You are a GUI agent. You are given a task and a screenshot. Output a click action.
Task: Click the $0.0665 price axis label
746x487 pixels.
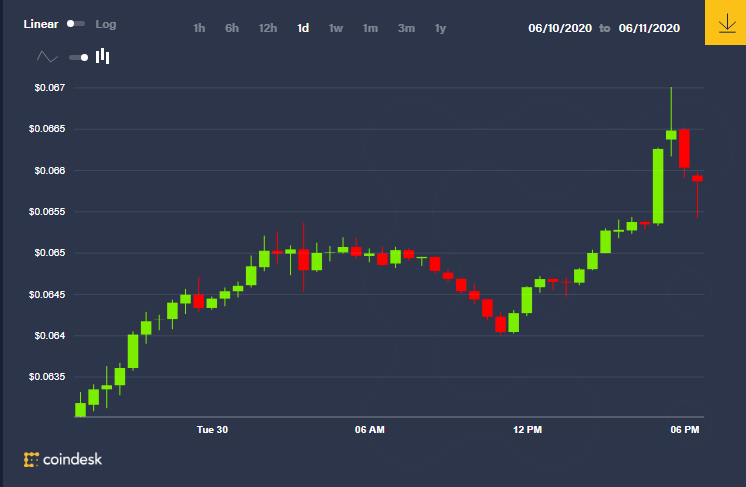click(x=47, y=129)
